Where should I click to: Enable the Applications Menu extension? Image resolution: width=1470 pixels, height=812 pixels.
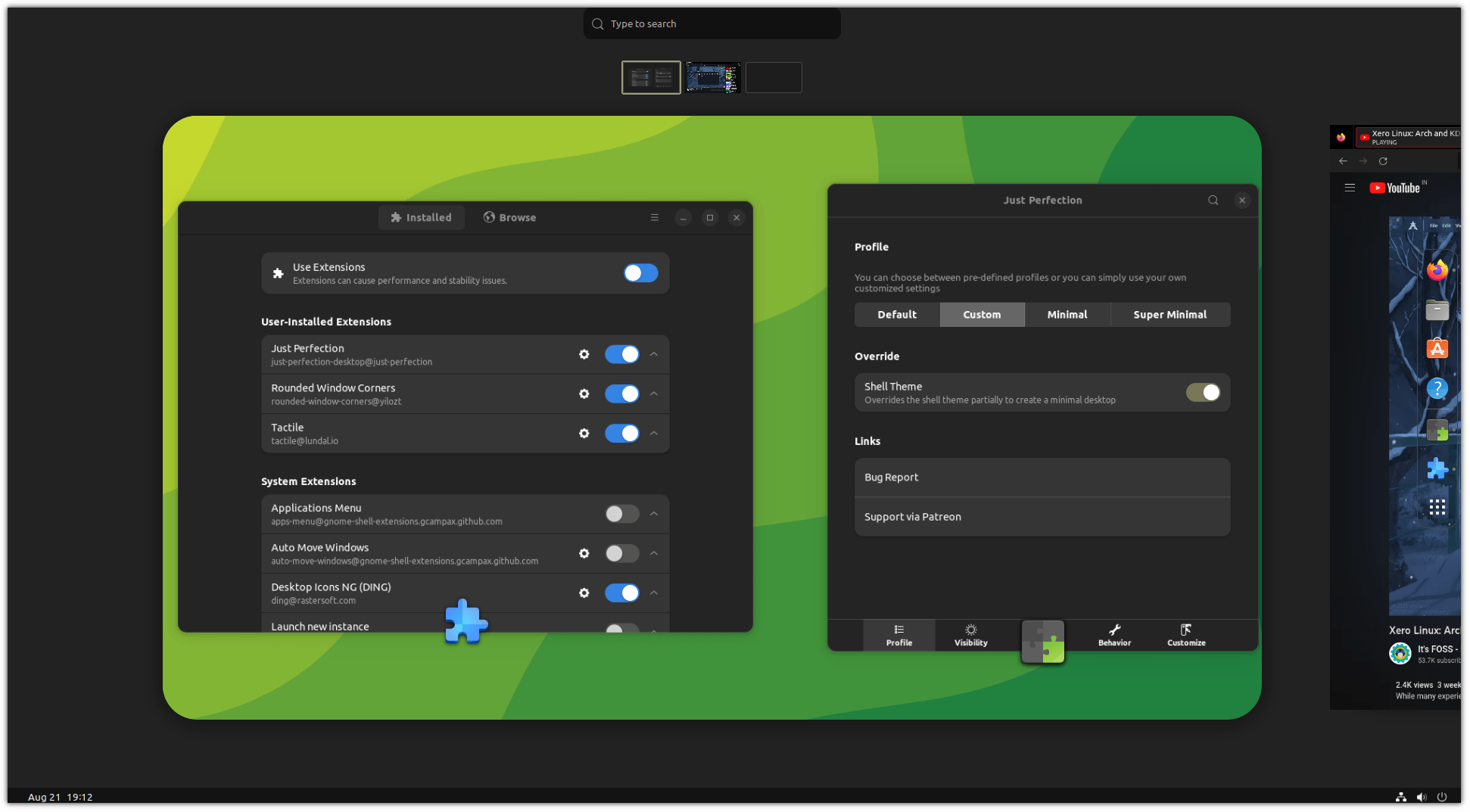pyautogui.click(x=621, y=514)
